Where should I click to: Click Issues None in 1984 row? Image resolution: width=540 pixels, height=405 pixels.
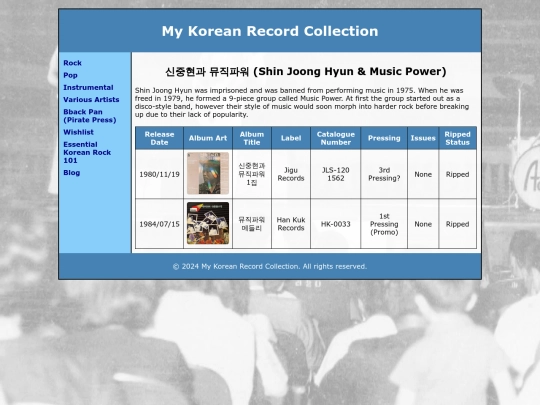pos(423,224)
